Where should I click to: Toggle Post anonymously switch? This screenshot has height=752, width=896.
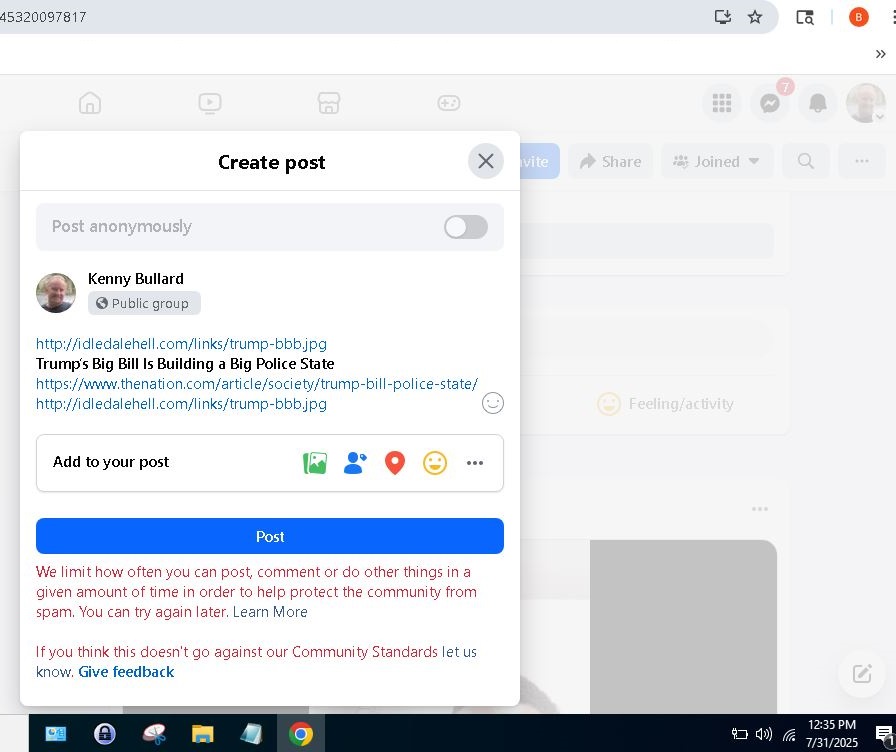466,227
